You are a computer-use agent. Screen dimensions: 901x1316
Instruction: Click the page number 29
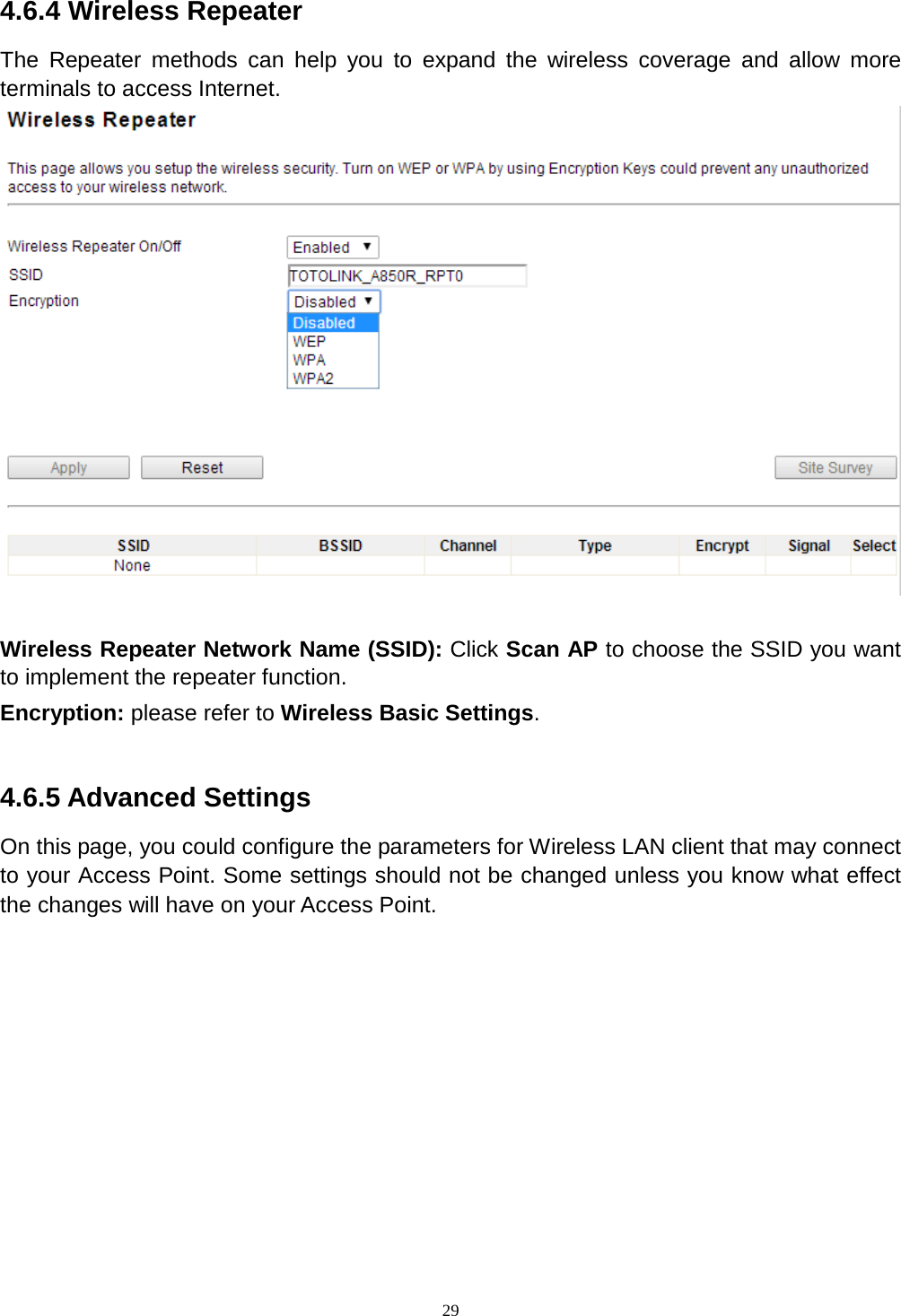[x=450, y=1310]
